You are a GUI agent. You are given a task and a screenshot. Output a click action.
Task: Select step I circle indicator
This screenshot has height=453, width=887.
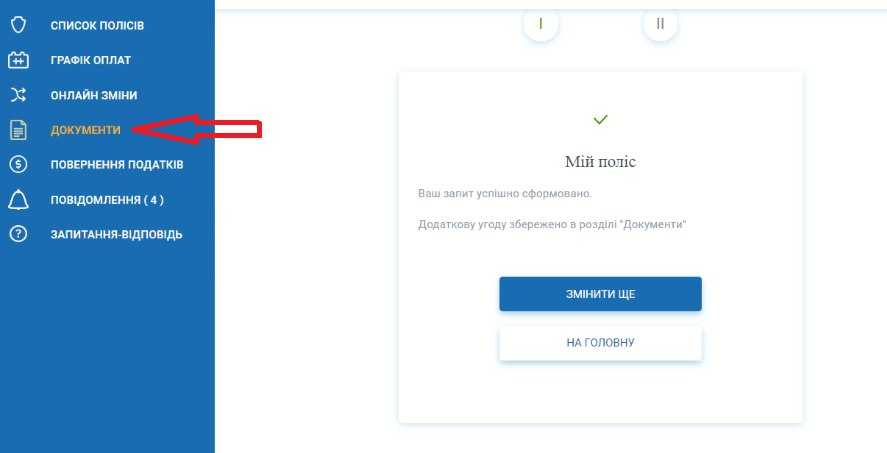click(541, 24)
